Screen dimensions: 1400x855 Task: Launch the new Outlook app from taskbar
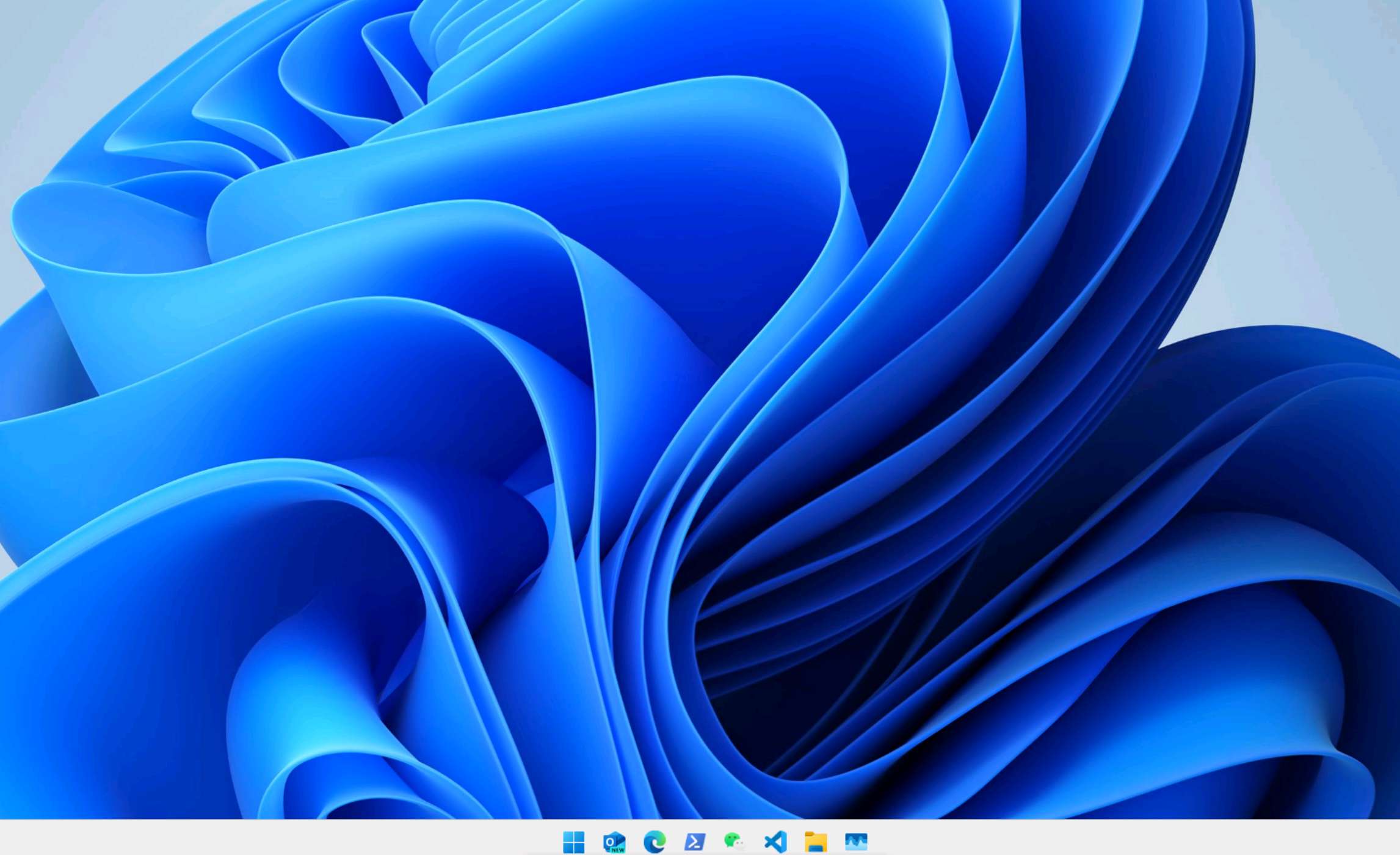click(x=614, y=842)
